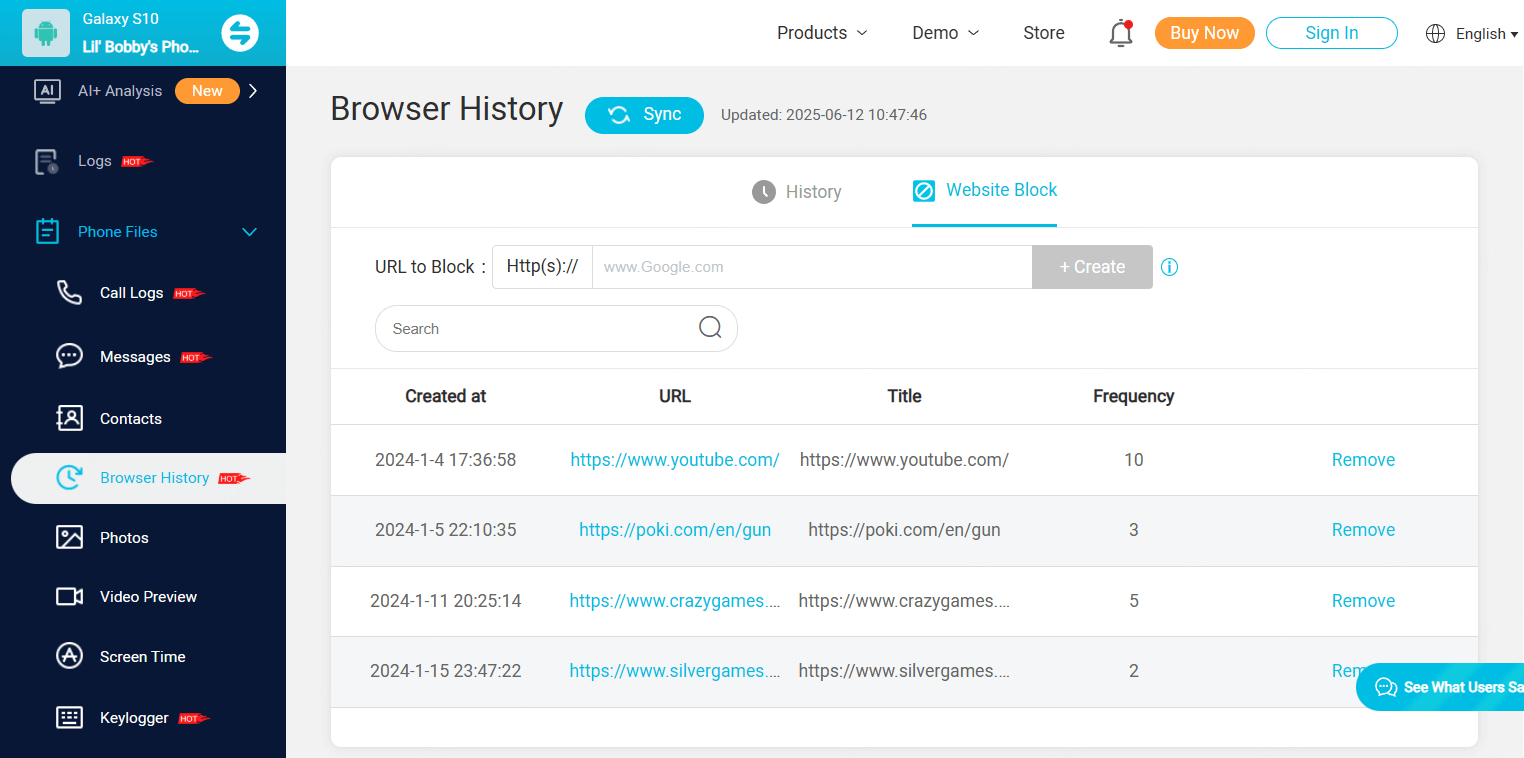Open the poki.com/en/gun URL link
The image size is (1524, 758).
coord(675,530)
